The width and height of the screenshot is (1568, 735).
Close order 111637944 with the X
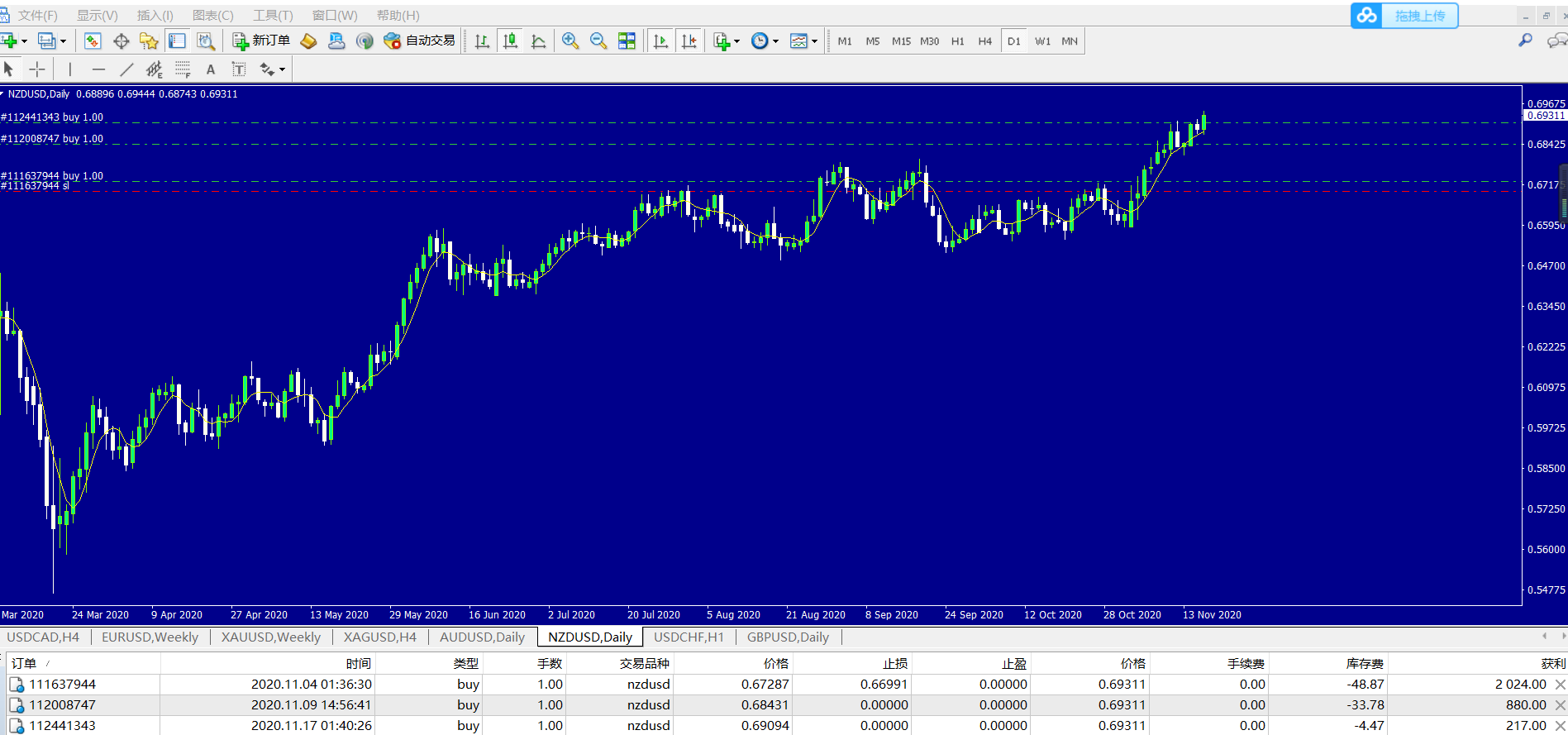pyautogui.click(x=1560, y=685)
